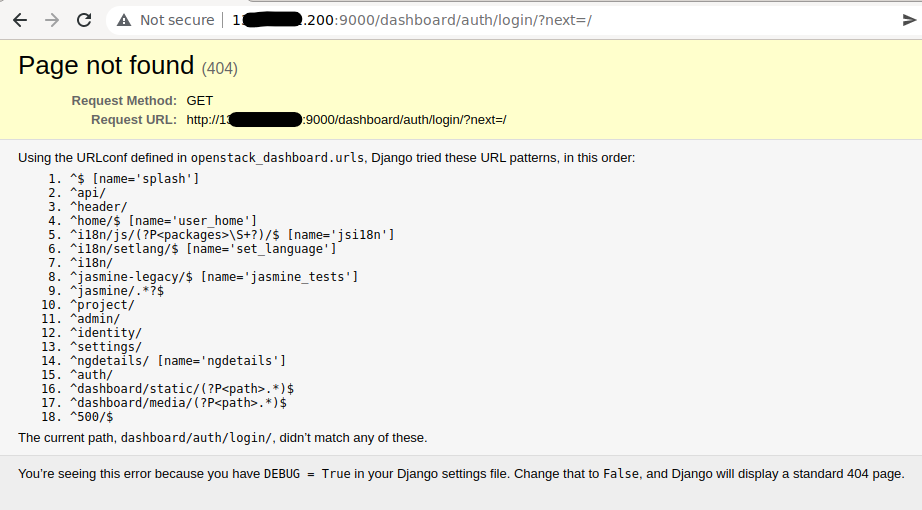Click DEBUG = True in the footer note

[x=308, y=474]
